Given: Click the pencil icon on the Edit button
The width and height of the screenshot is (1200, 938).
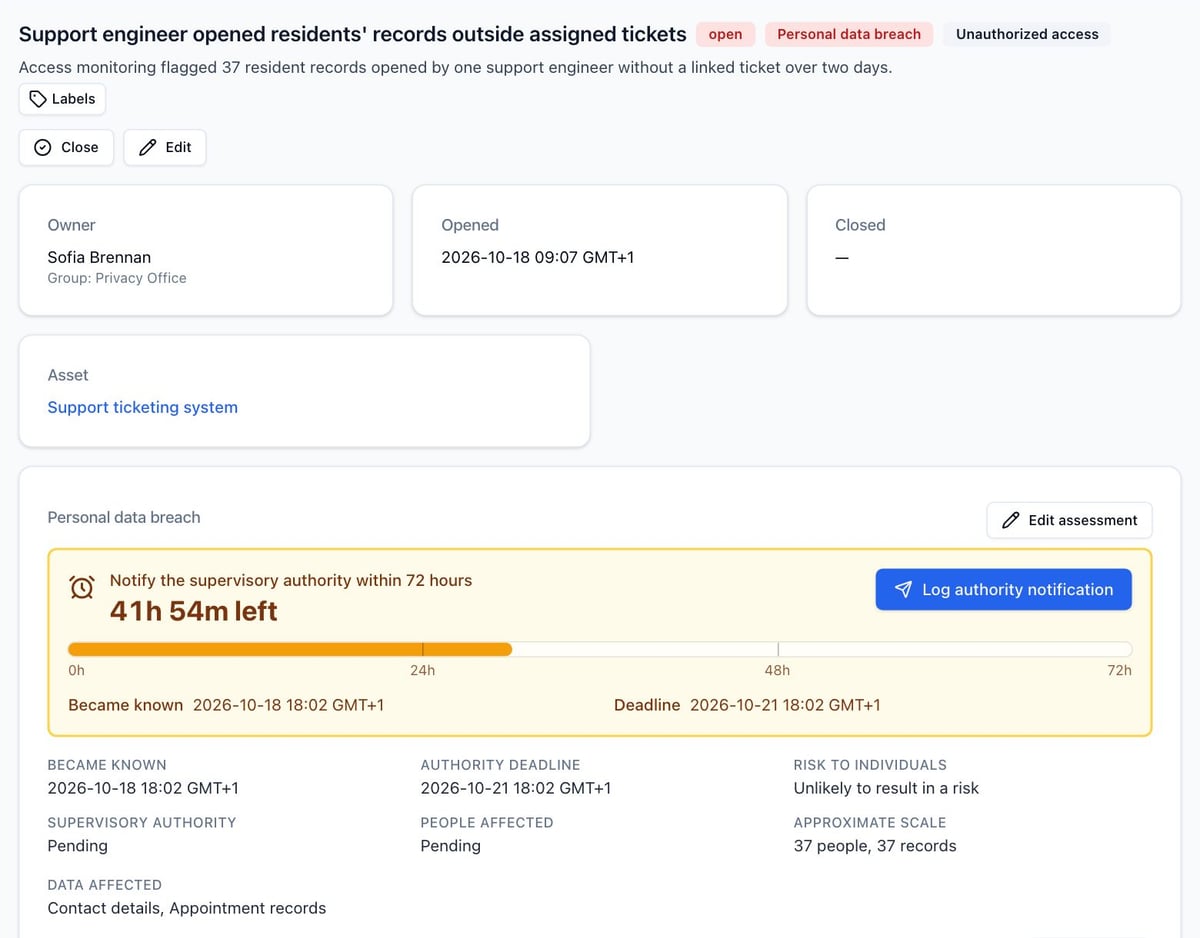Looking at the screenshot, I should [x=148, y=147].
